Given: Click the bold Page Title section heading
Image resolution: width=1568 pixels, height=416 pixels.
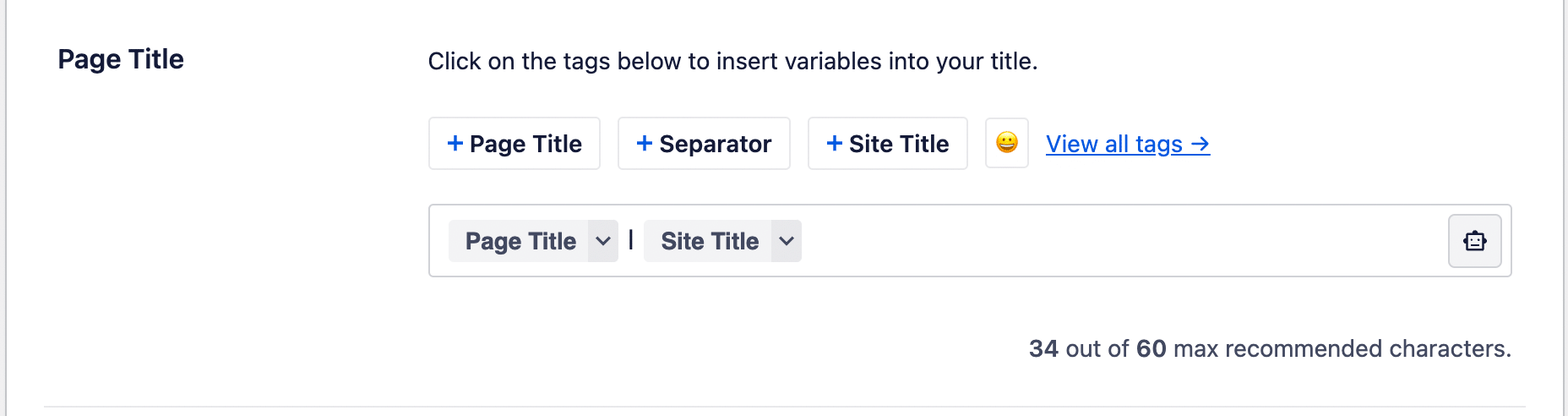Looking at the screenshot, I should click(x=121, y=59).
